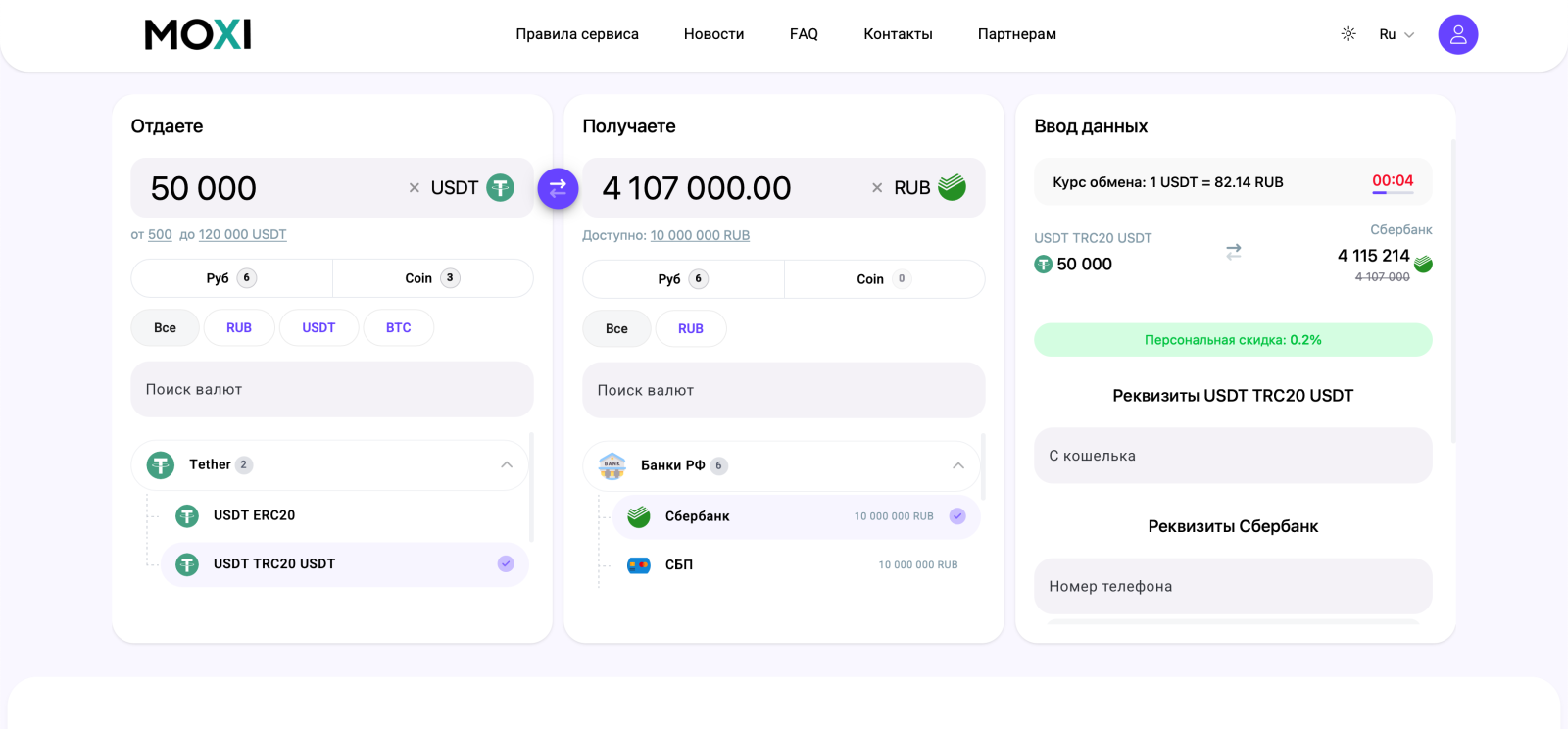The height and width of the screenshot is (729, 1568).
Task: Clear the 50 000 USDT amount
Action: click(415, 188)
